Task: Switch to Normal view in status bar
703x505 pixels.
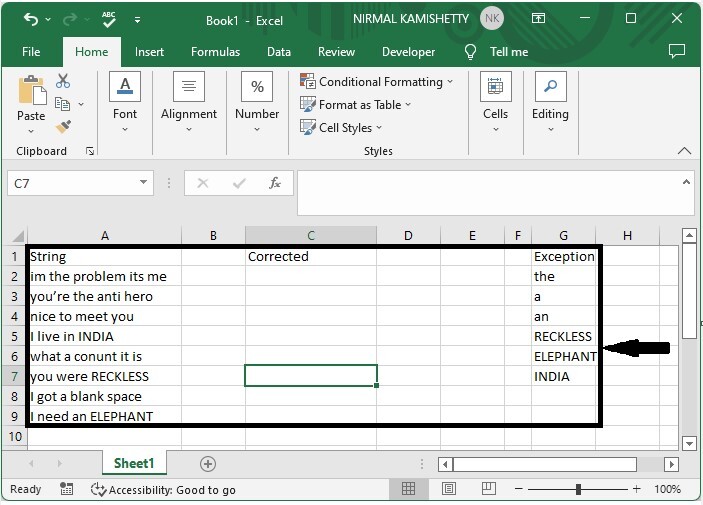Action: [408, 489]
